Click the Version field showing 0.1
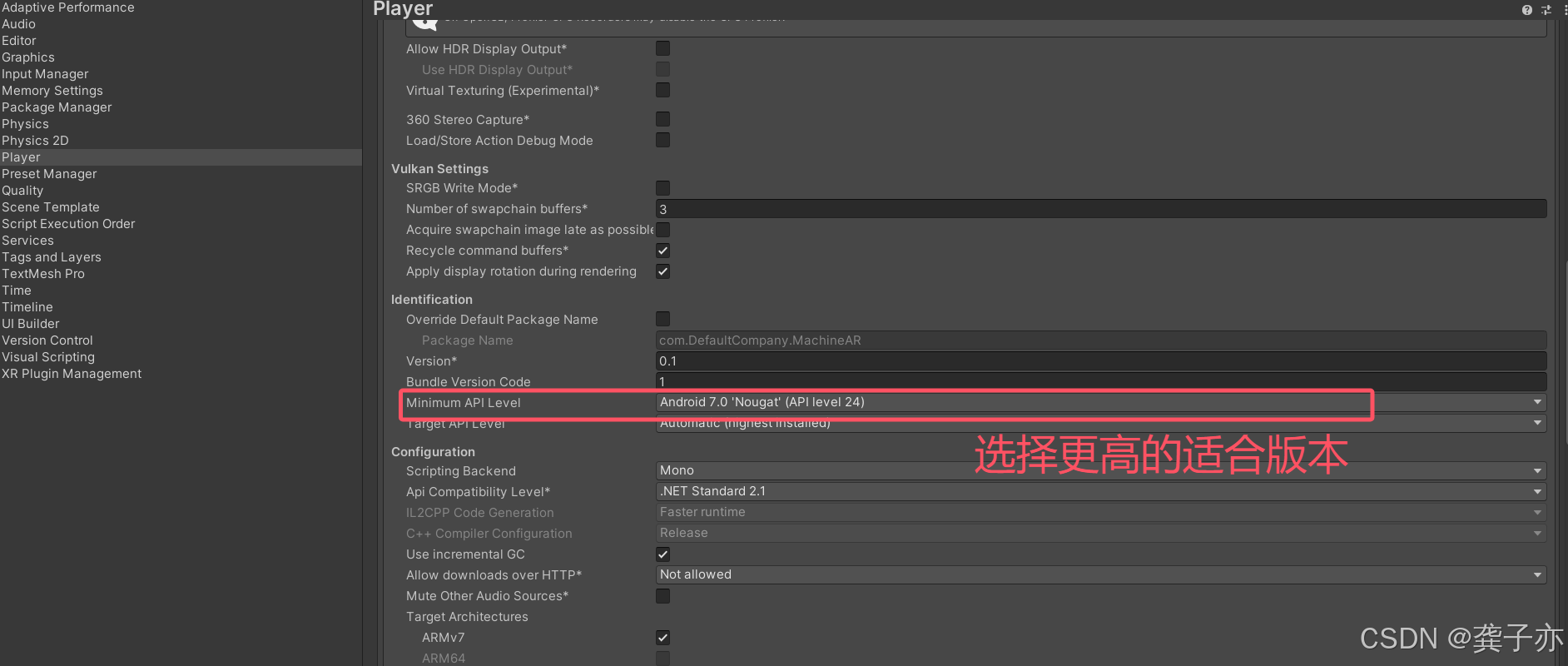Image resolution: width=1568 pixels, height=666 pixels. pos(1101,360)
